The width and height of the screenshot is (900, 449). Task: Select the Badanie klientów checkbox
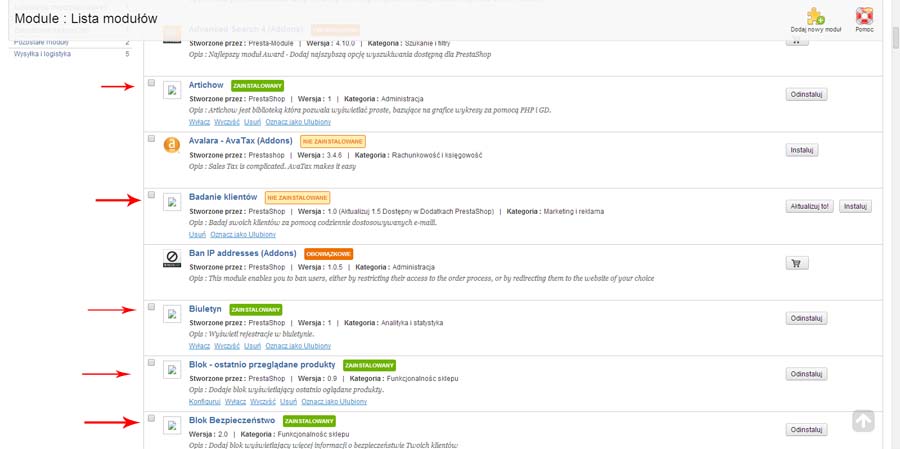click(152, 195)
